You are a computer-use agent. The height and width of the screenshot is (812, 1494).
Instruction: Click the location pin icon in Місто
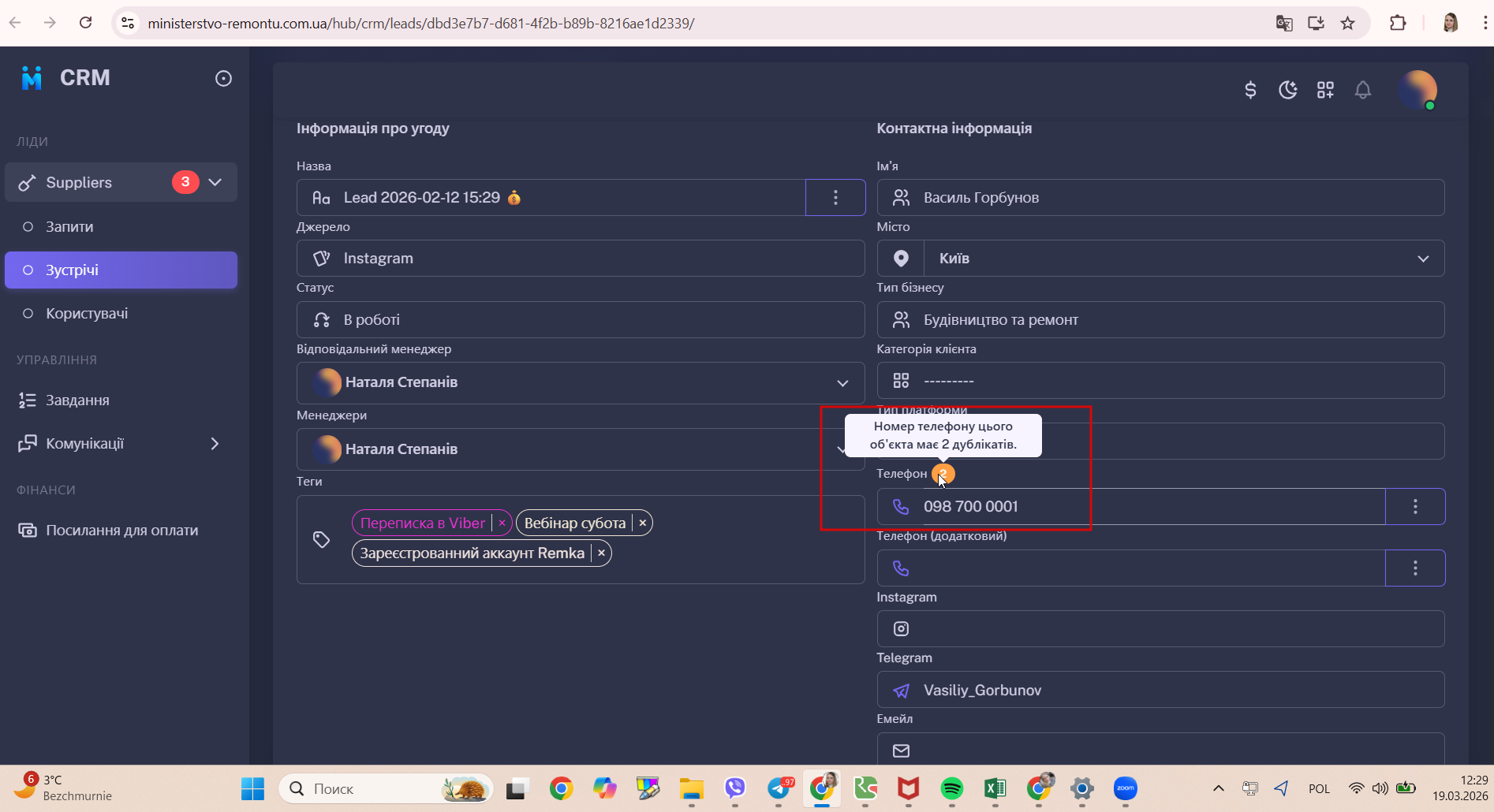(x=901, y=258)
